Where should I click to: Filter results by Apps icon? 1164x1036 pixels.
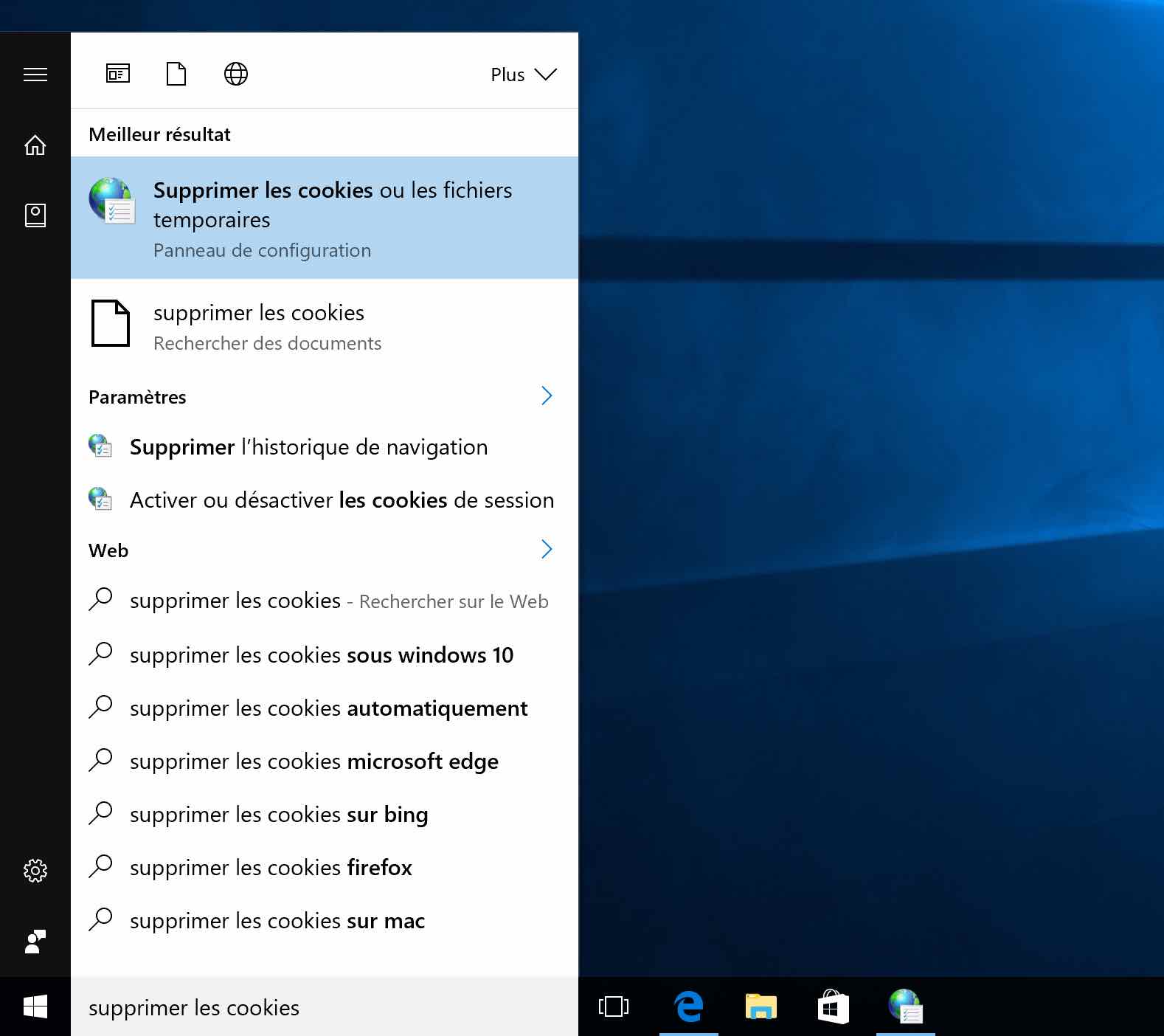(x=118, y=74)
